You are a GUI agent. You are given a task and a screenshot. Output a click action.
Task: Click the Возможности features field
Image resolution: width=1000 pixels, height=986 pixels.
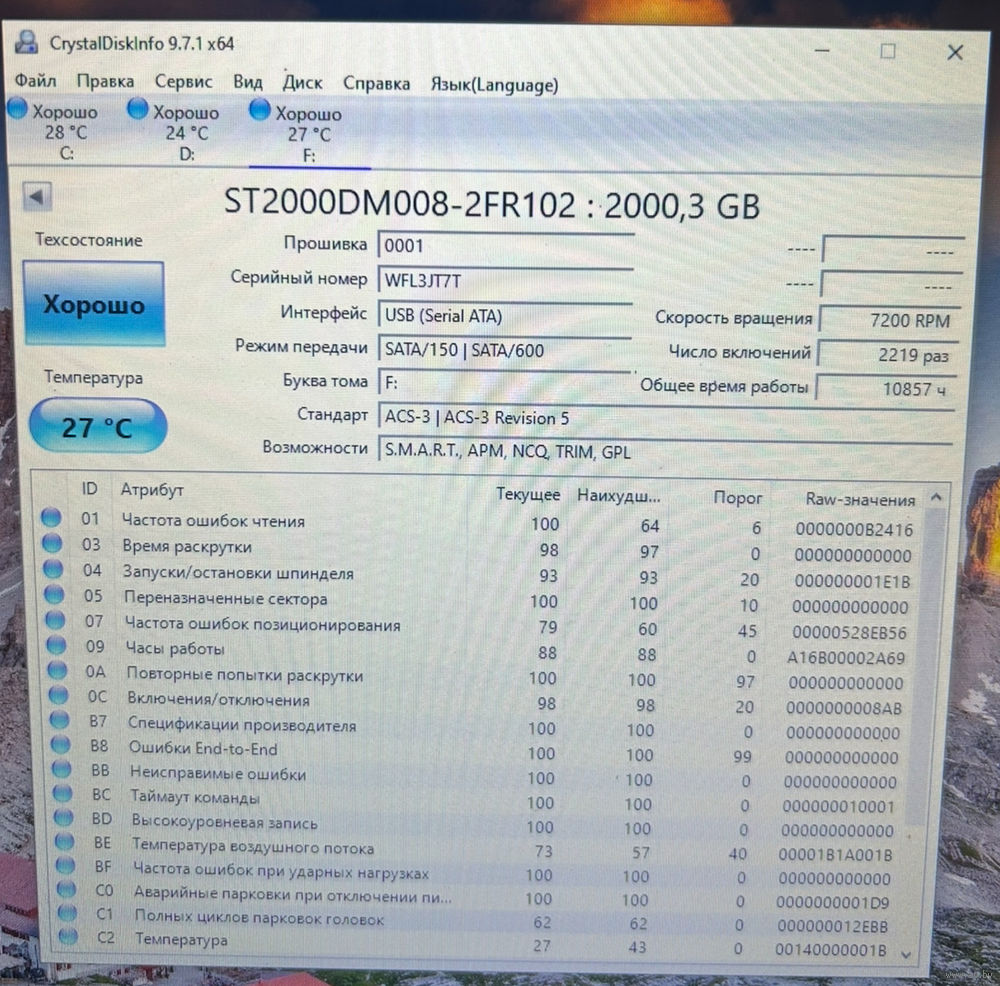pyautogui.click(x=665, y=452)
